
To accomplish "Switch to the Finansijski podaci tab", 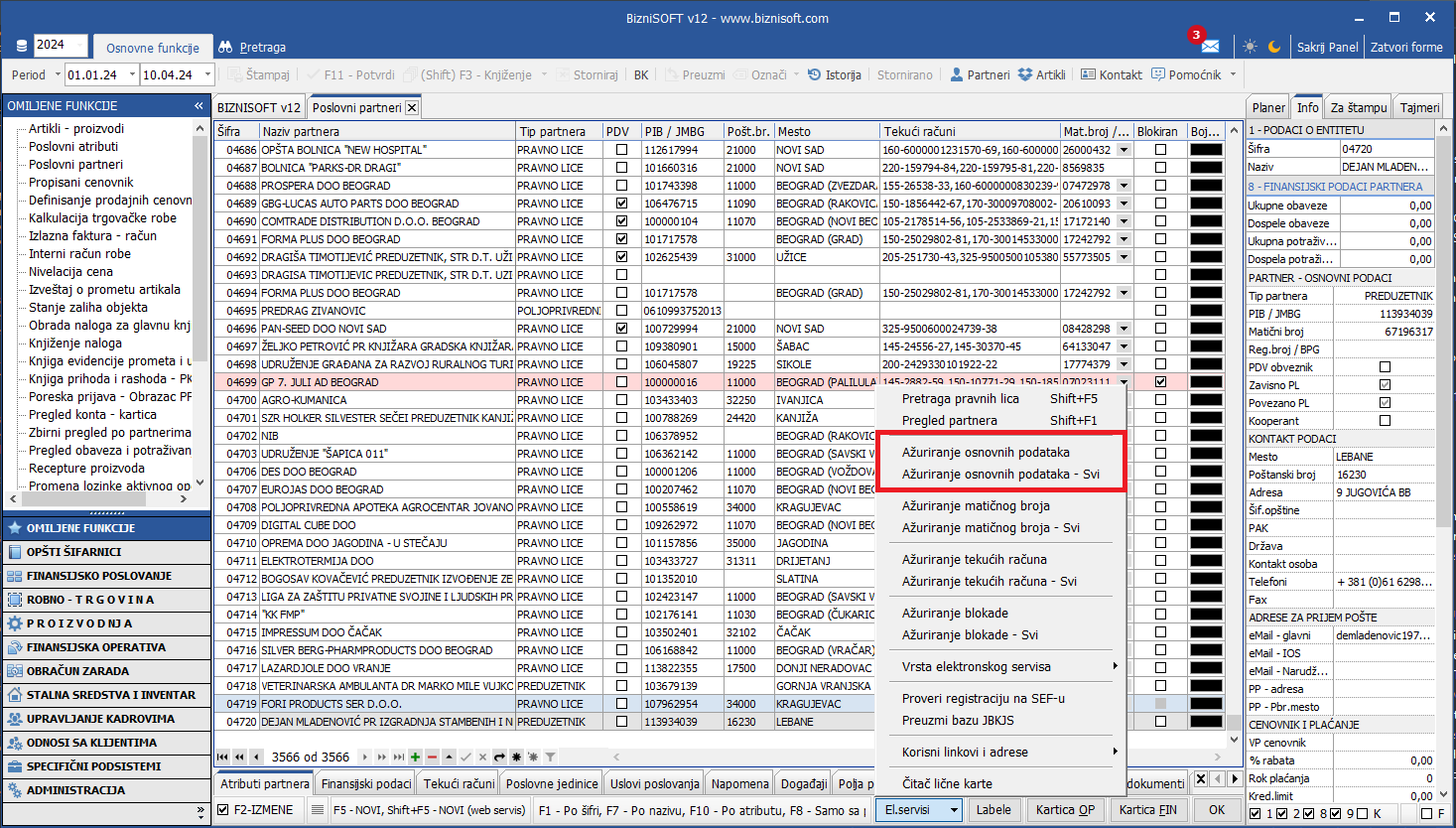I will click(366, 783).
